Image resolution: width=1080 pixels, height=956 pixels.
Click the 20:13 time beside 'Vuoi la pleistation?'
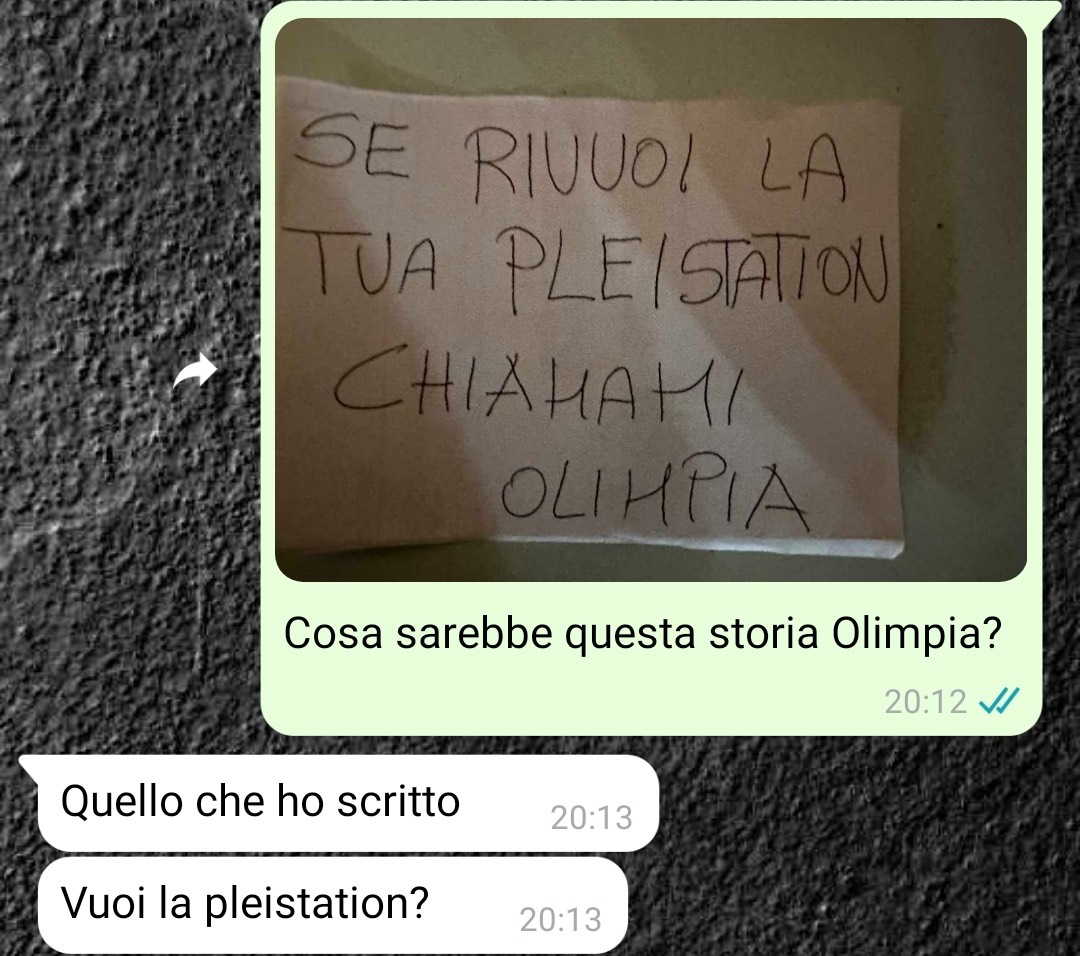click(x=560, y=919)
